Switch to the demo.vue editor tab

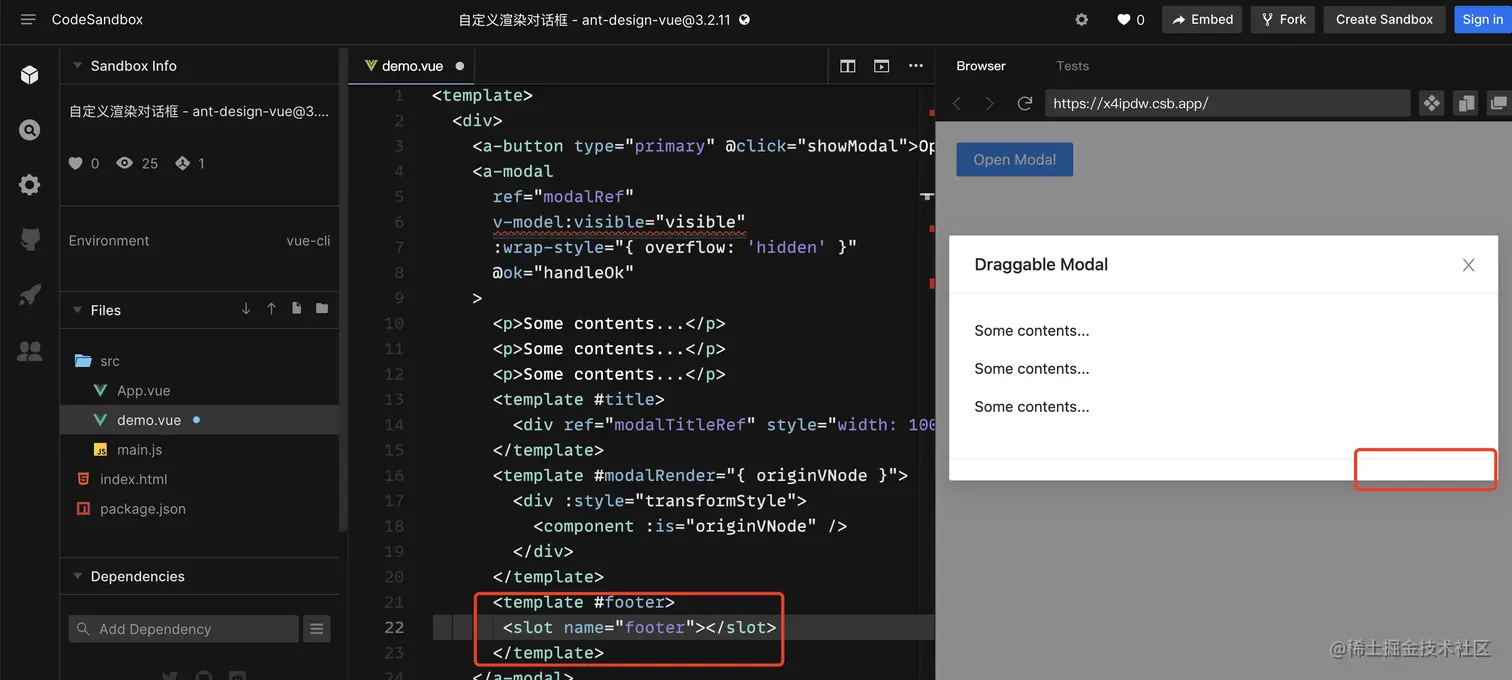point(412,66)
